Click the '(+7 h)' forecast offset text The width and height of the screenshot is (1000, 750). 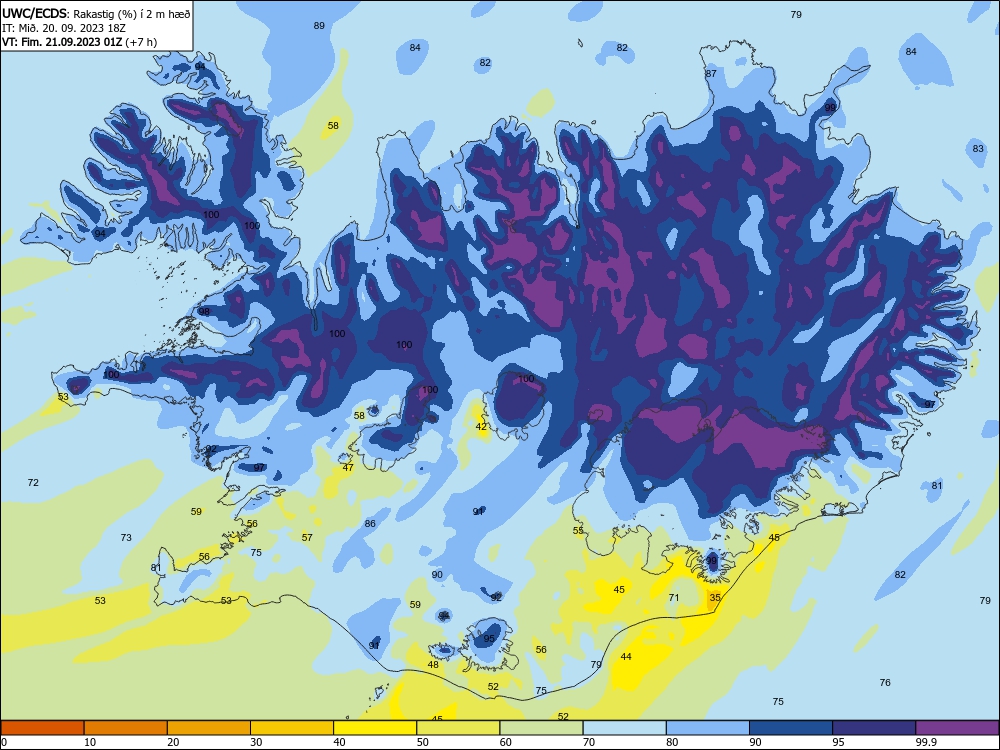141,42
